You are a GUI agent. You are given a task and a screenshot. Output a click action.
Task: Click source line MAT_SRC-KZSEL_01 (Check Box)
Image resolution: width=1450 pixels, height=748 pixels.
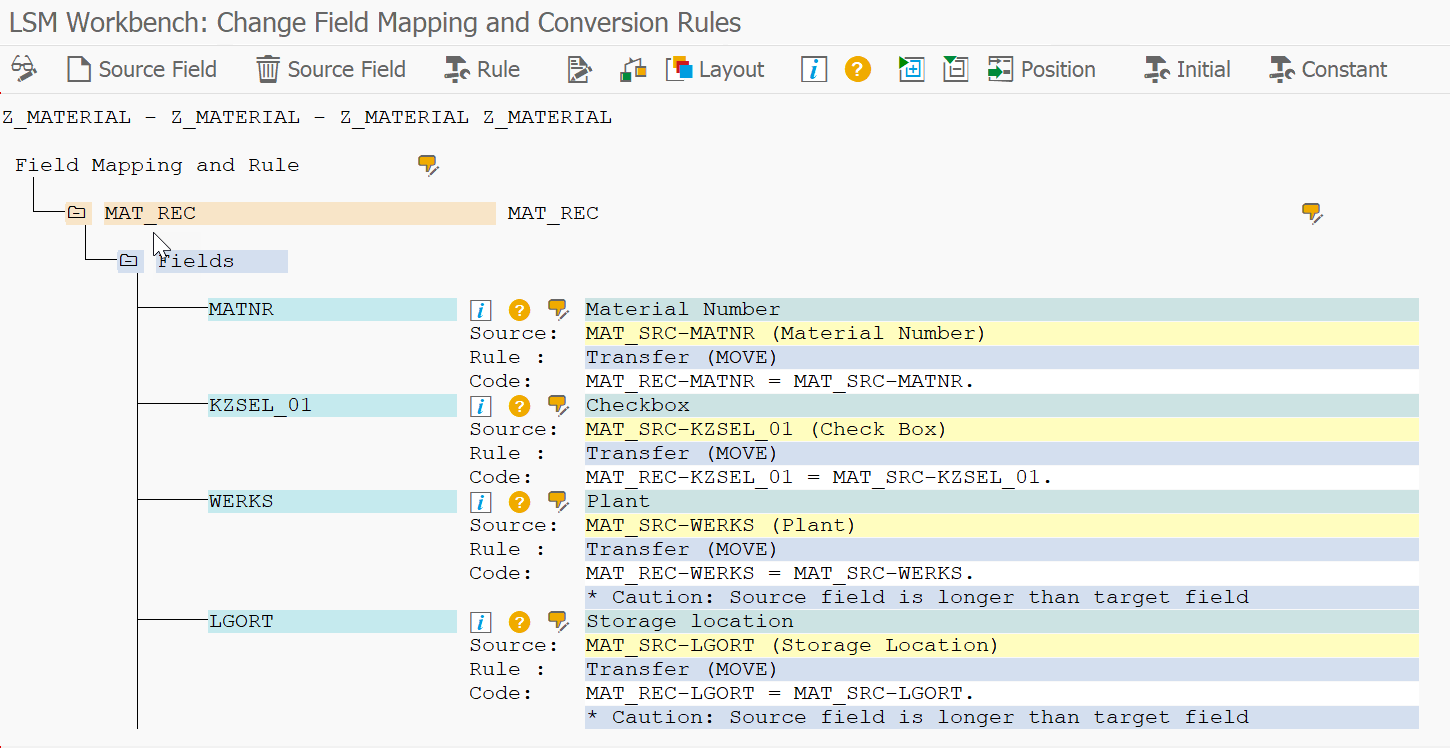pyautogui.click(x=1001, y=429)
